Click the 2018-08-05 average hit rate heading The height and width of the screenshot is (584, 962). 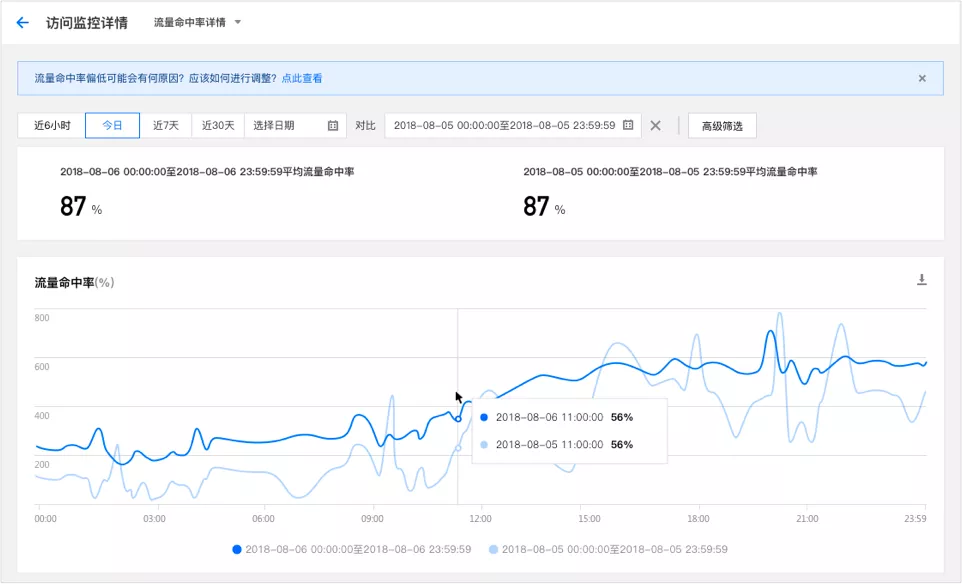coord(670,172)
